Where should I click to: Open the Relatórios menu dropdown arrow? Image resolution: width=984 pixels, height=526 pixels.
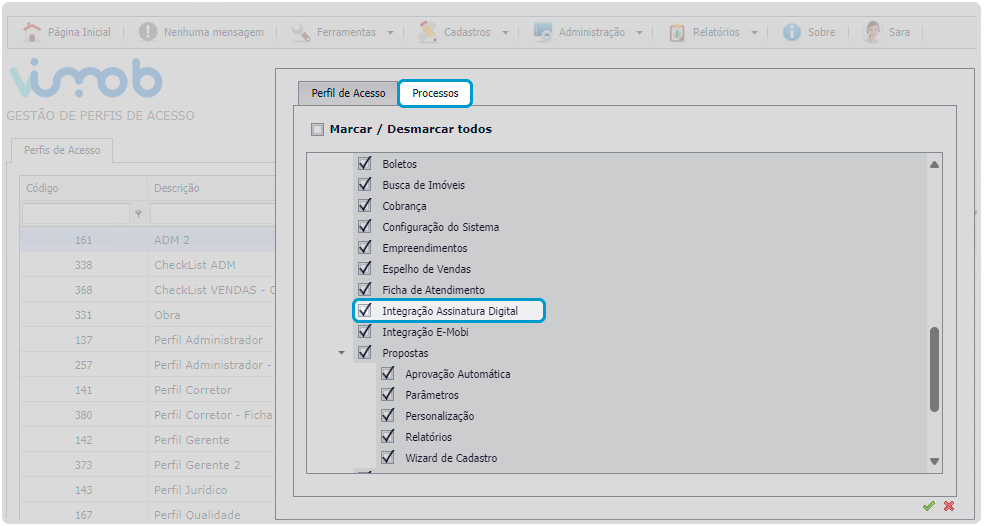[x=754, y=33]
